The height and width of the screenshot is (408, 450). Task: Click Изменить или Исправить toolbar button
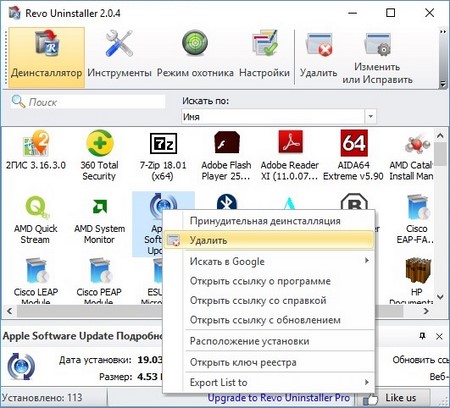(377, 57)
